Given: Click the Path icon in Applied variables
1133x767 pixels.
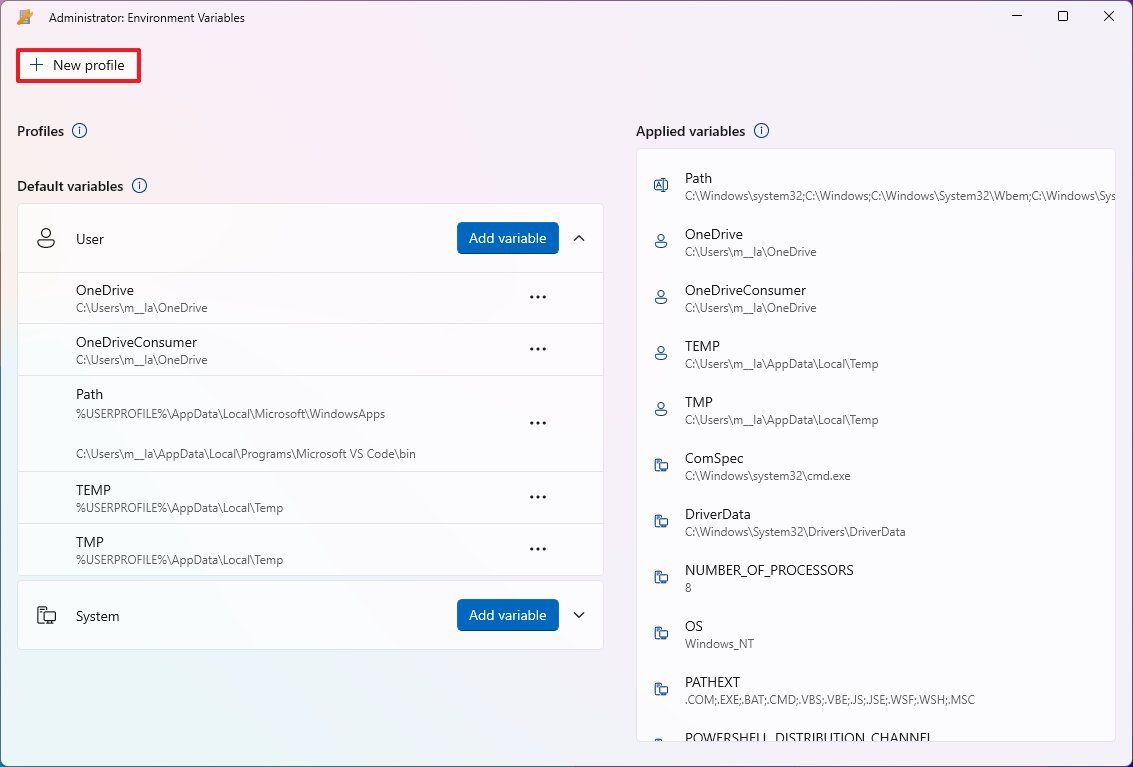Looking at the screenshot, I should tap(660, 185).
